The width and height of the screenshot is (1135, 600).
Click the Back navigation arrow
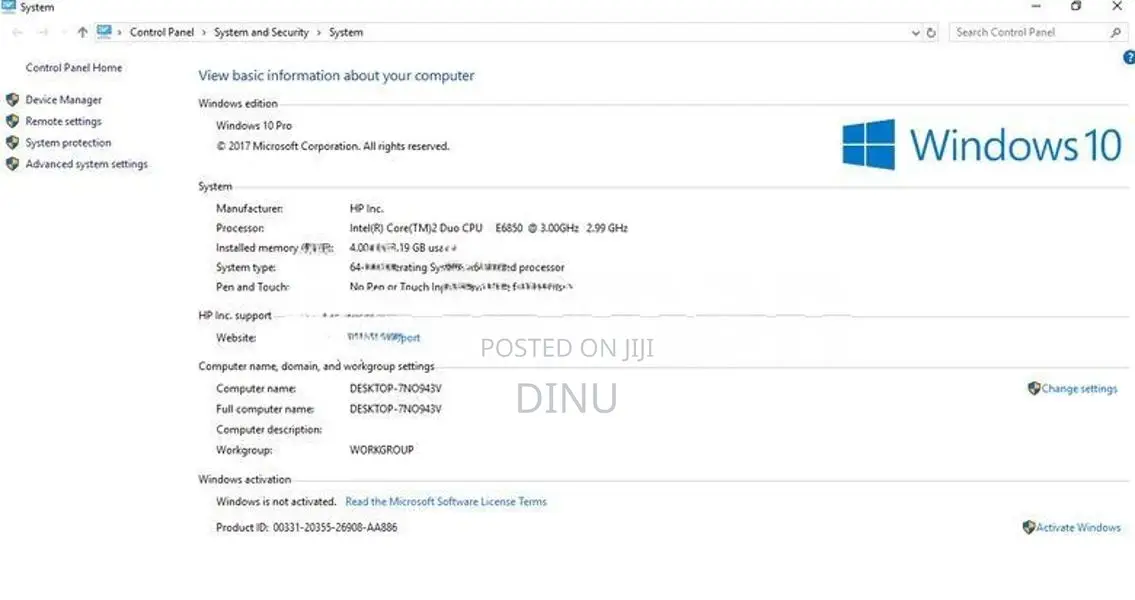point(17,33)
